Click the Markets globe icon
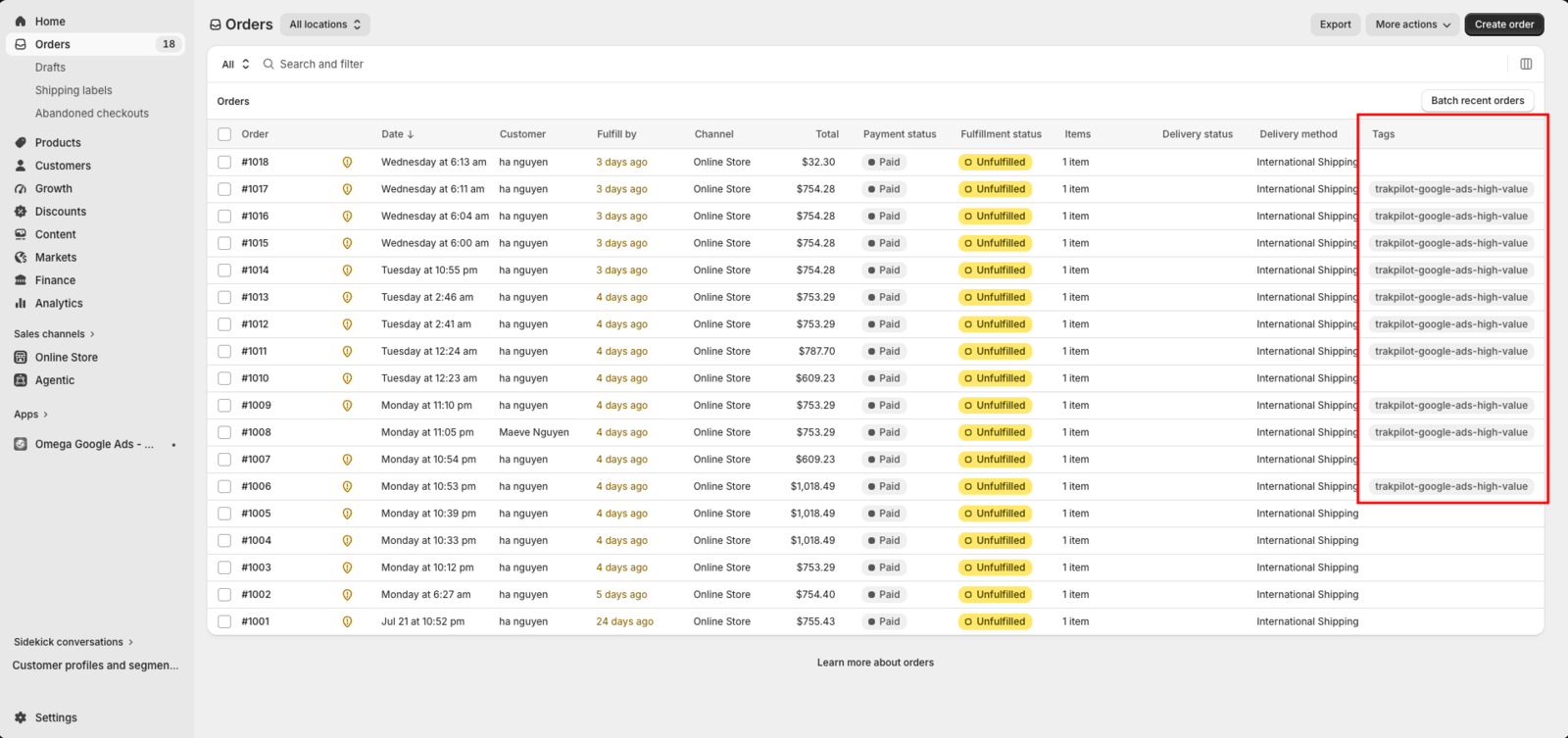 (x=21, y=257)
